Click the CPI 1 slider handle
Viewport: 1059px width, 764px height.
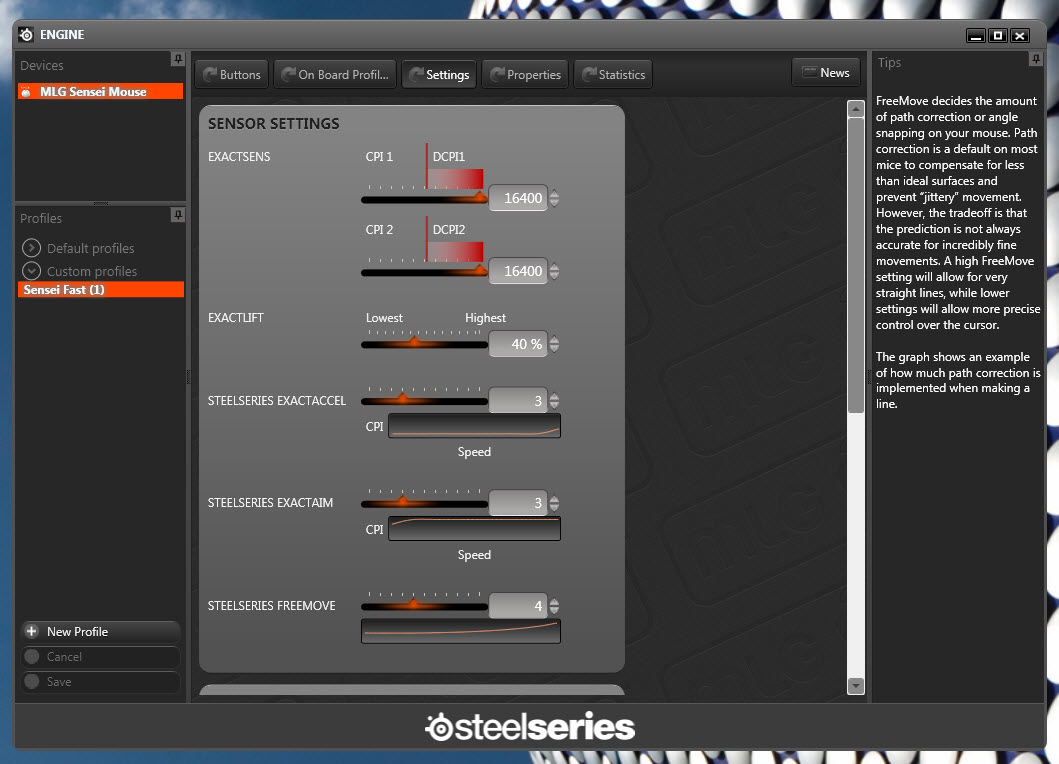coord(480,197)
